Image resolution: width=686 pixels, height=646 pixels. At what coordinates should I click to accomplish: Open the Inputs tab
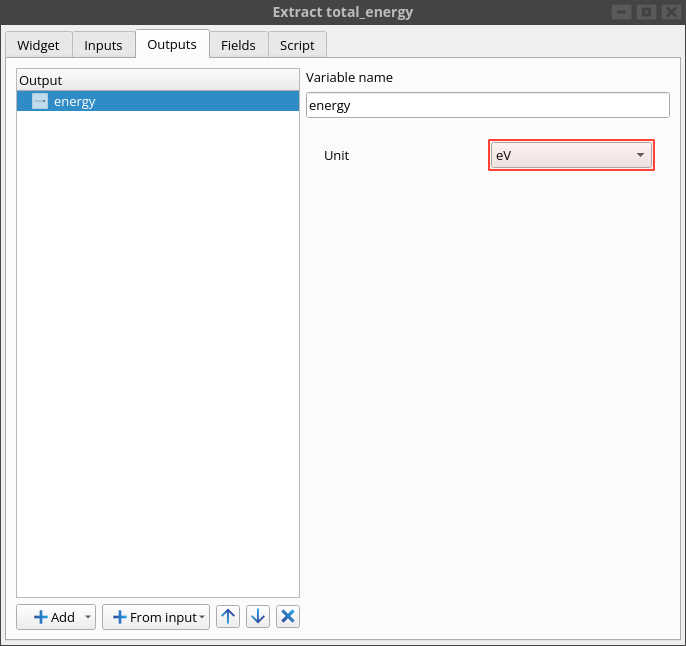click(x=103, y=45)
